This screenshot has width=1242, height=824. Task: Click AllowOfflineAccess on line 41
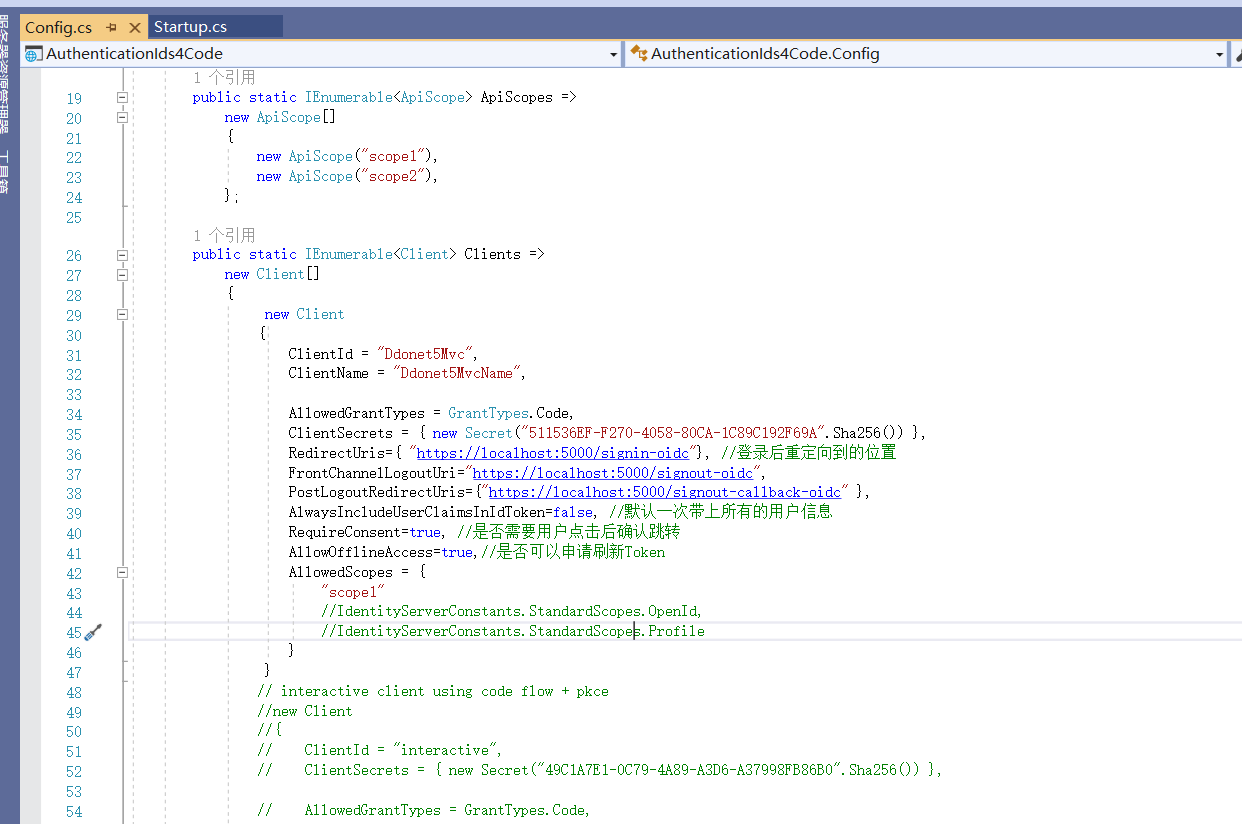[361, 552]
